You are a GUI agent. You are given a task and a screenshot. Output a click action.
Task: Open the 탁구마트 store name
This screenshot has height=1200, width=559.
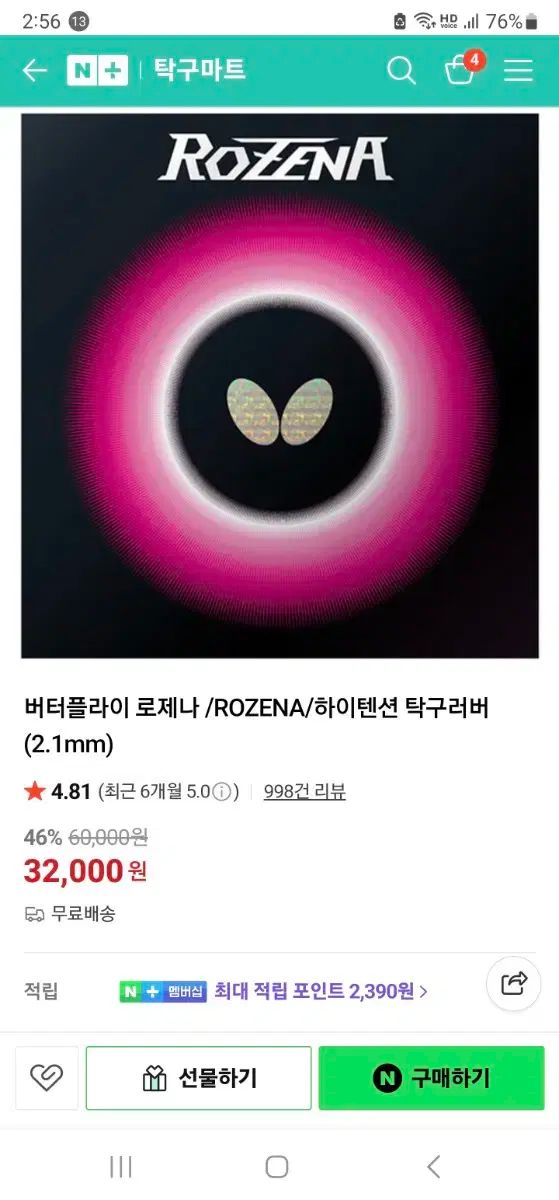tap(199, 70)
